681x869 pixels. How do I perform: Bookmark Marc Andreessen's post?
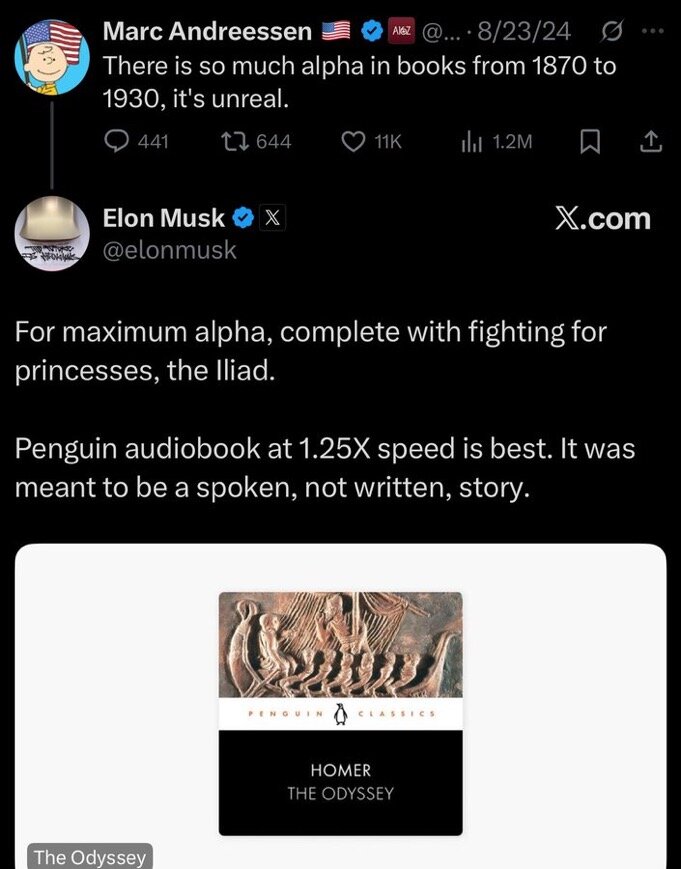click(x=589, y=142)
